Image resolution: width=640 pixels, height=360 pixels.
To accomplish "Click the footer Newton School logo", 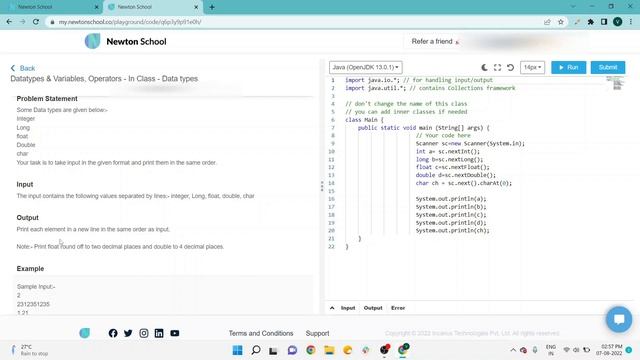I will (84, 333).
